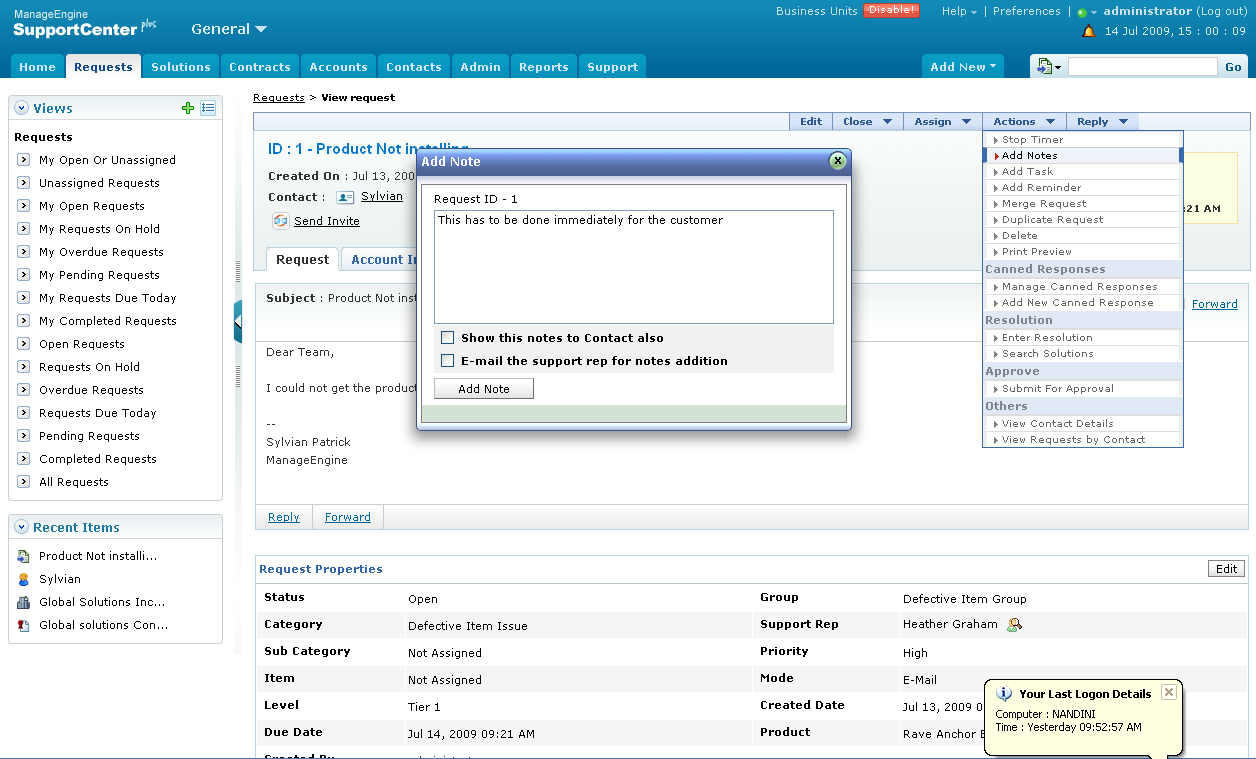Click the list view icon in Views panel
The height and width of the screenshot is (759, 1256).
click(x=208, y=108)
